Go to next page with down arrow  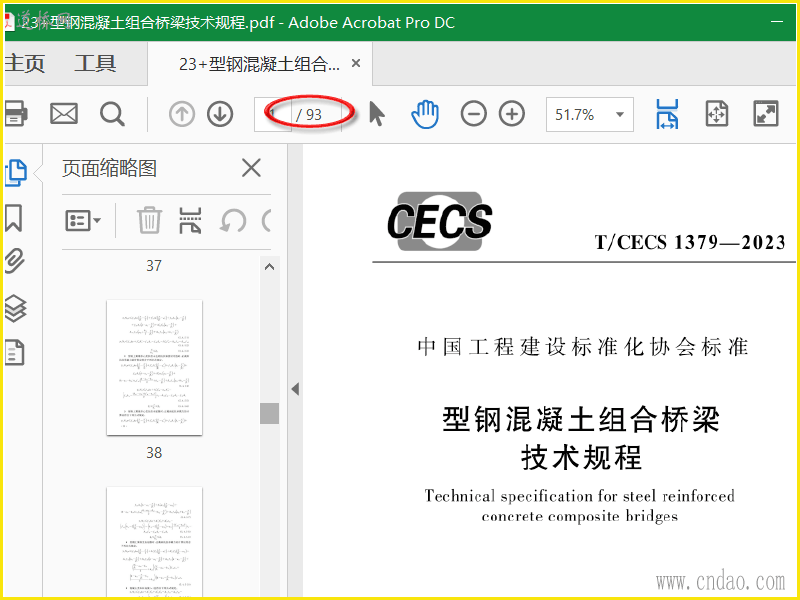(x=220, y=114)
